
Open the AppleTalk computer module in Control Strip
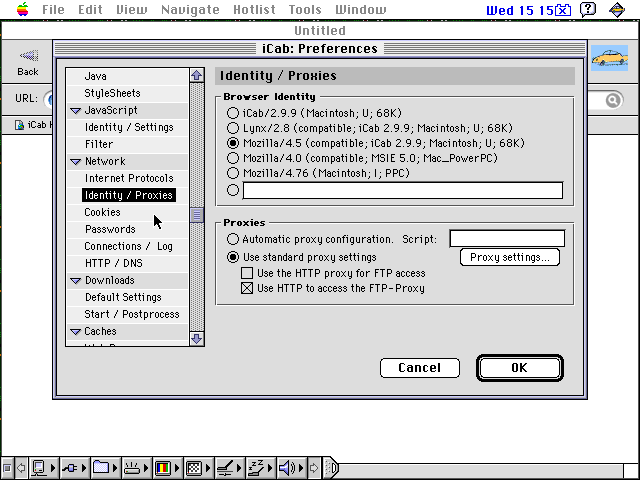click(43, 468)
